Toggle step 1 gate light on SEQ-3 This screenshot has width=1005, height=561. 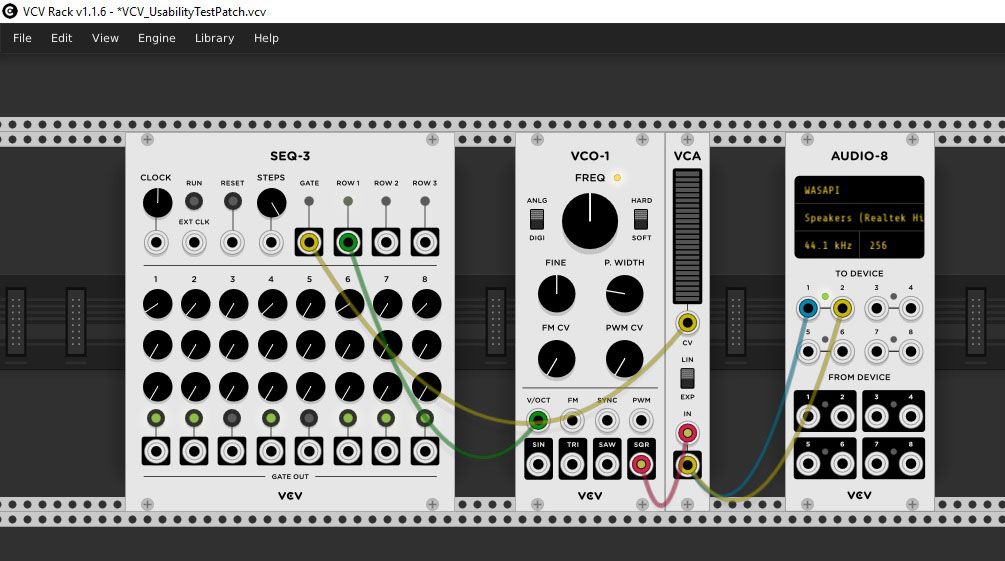156,418
